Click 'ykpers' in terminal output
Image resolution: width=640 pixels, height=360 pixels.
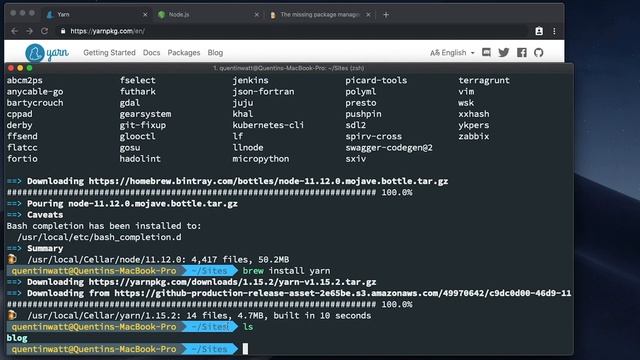click(473, 125)
